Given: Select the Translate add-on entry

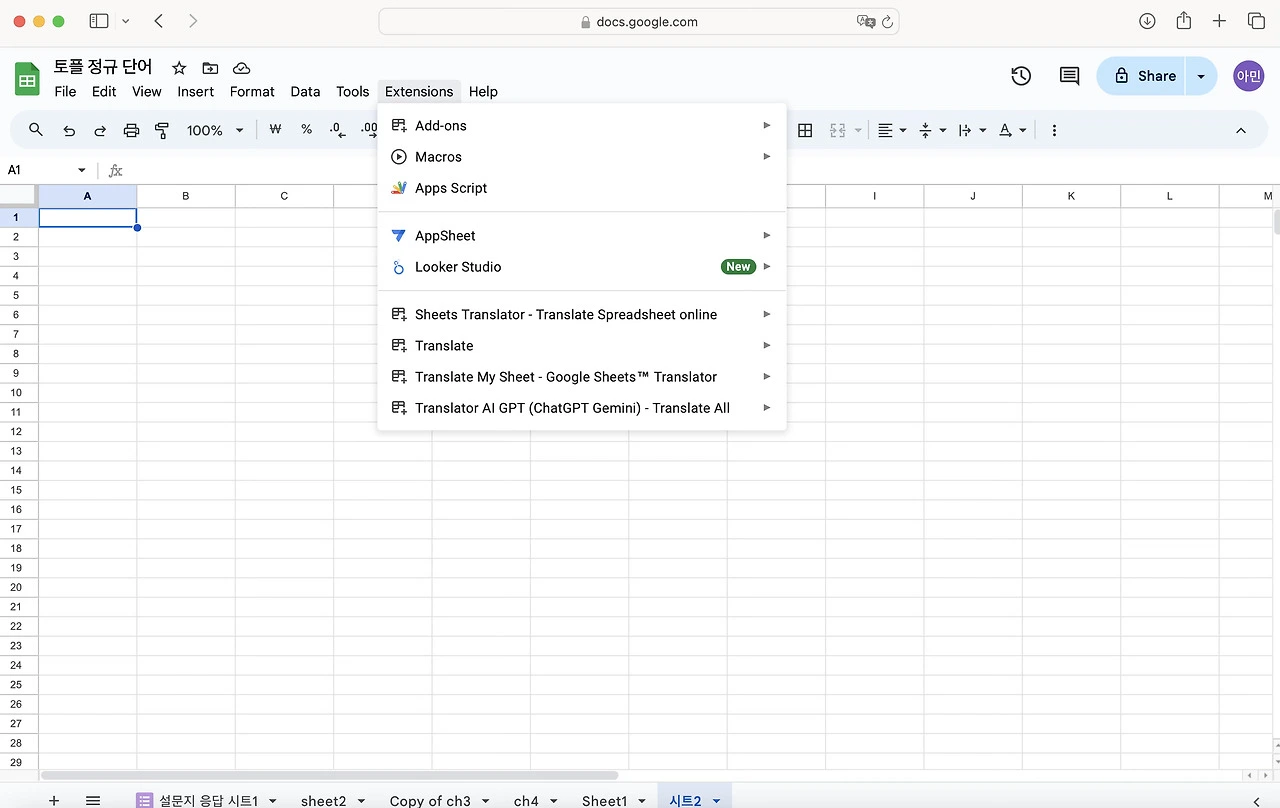Looking at the screenshot, I should tap(582, 345).
